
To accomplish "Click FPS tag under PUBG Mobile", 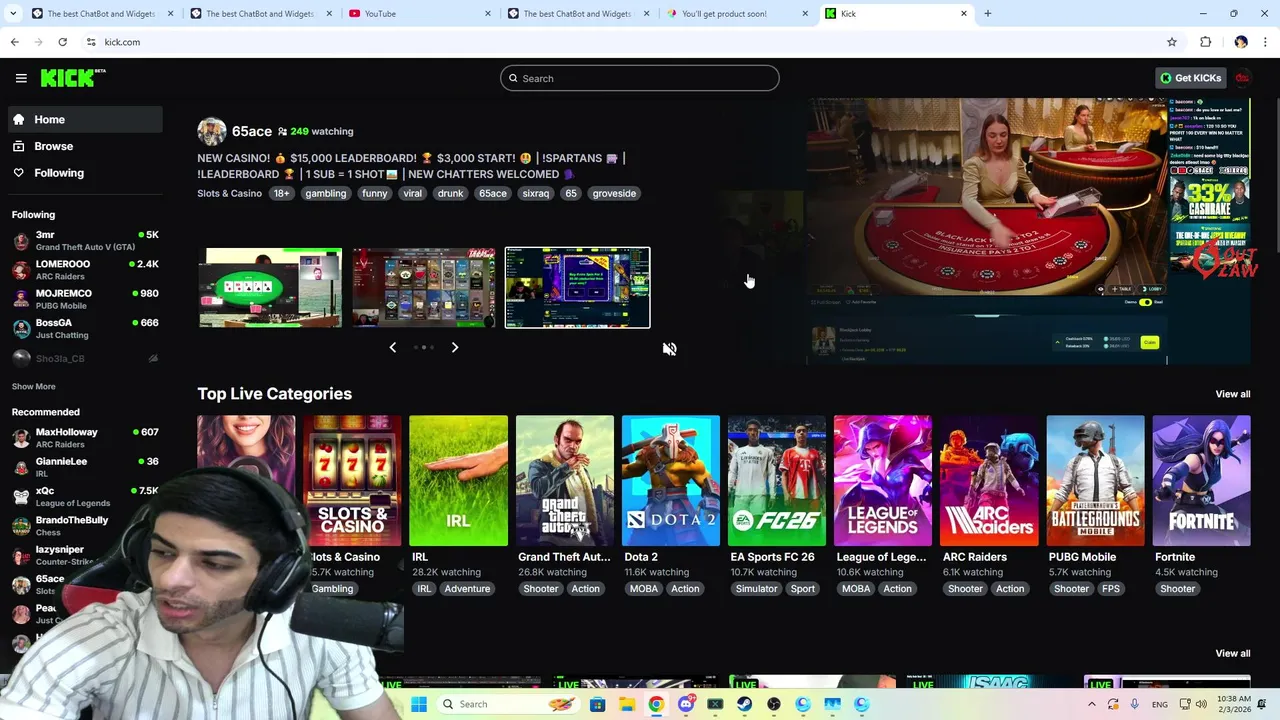I will 1111,589.
